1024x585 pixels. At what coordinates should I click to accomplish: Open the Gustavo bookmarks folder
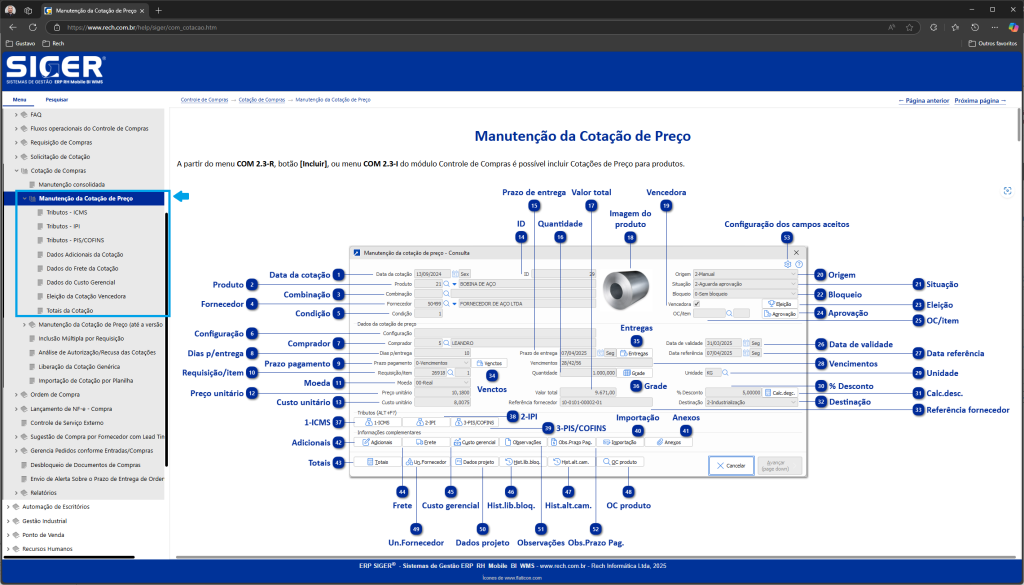point(21,43)
